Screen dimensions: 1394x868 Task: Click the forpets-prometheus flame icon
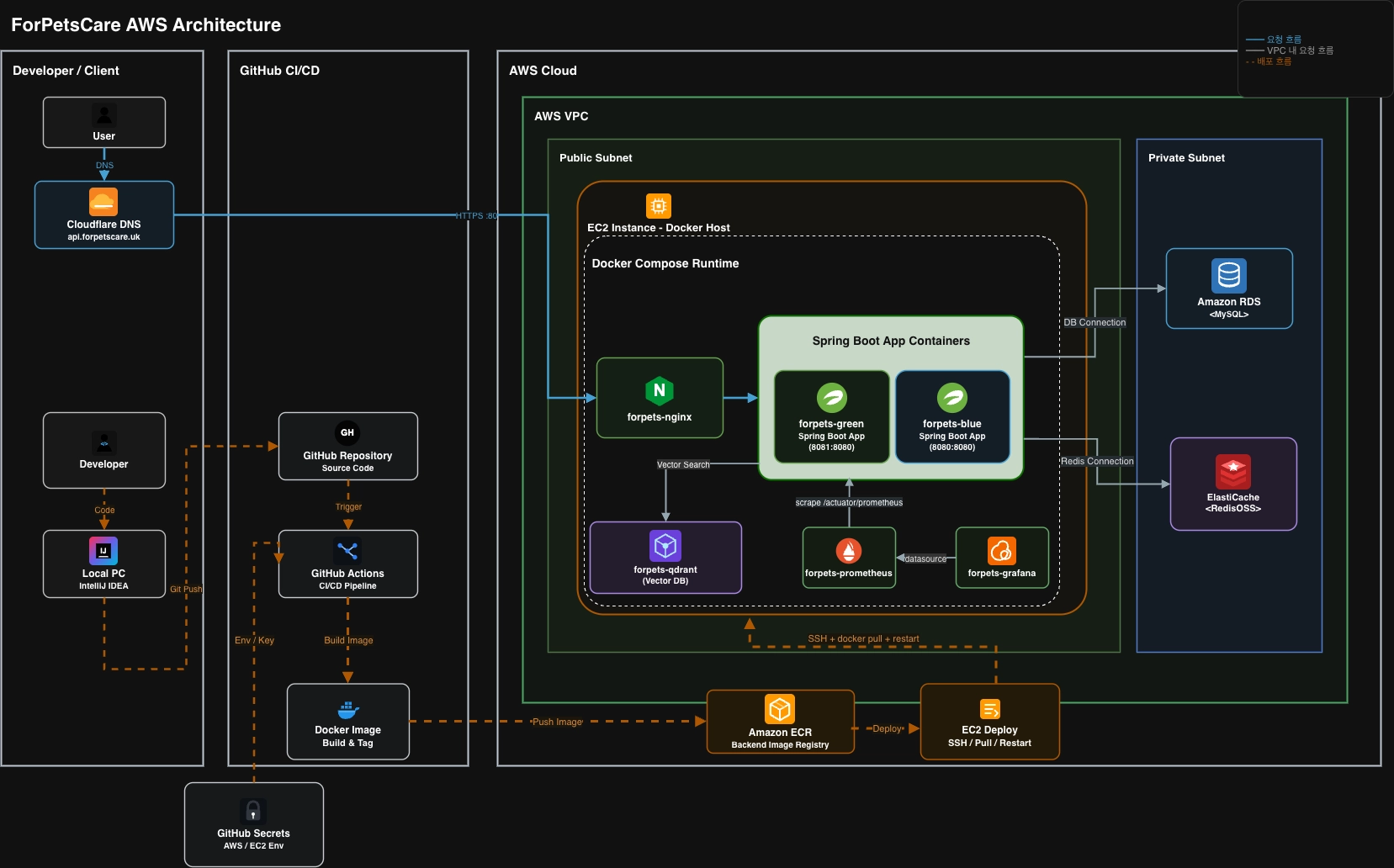coord(849,551)
